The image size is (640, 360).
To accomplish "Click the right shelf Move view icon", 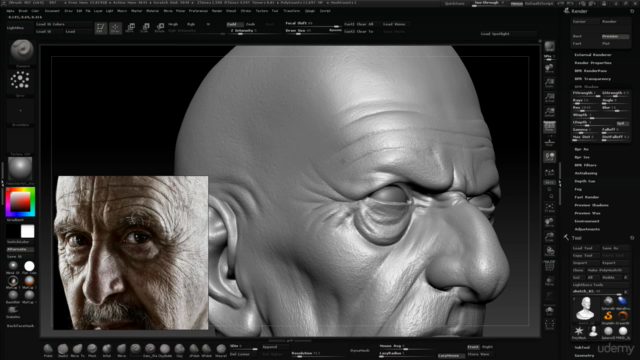I will coord(549,222).
